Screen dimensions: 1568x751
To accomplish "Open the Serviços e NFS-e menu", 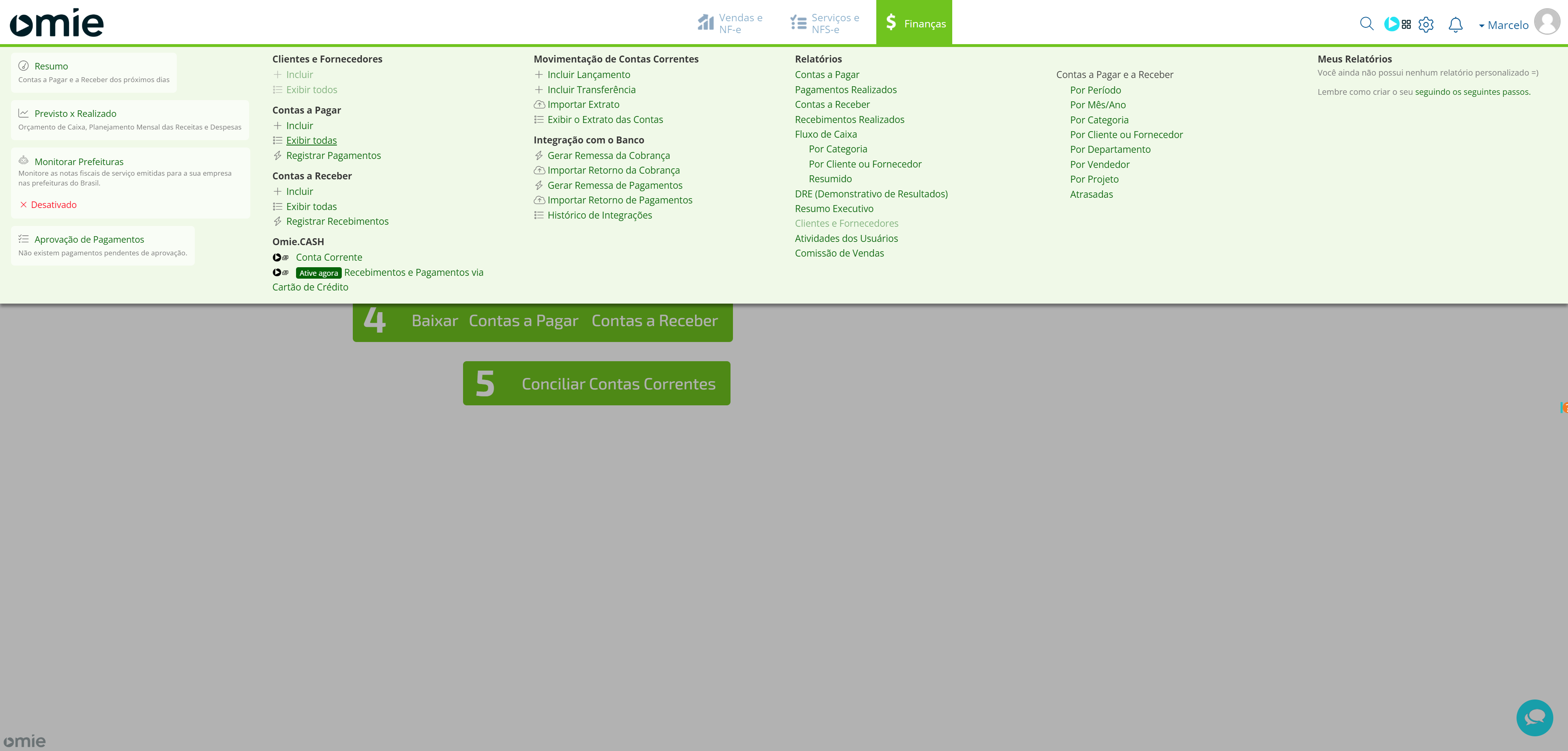I will (825, 23).
